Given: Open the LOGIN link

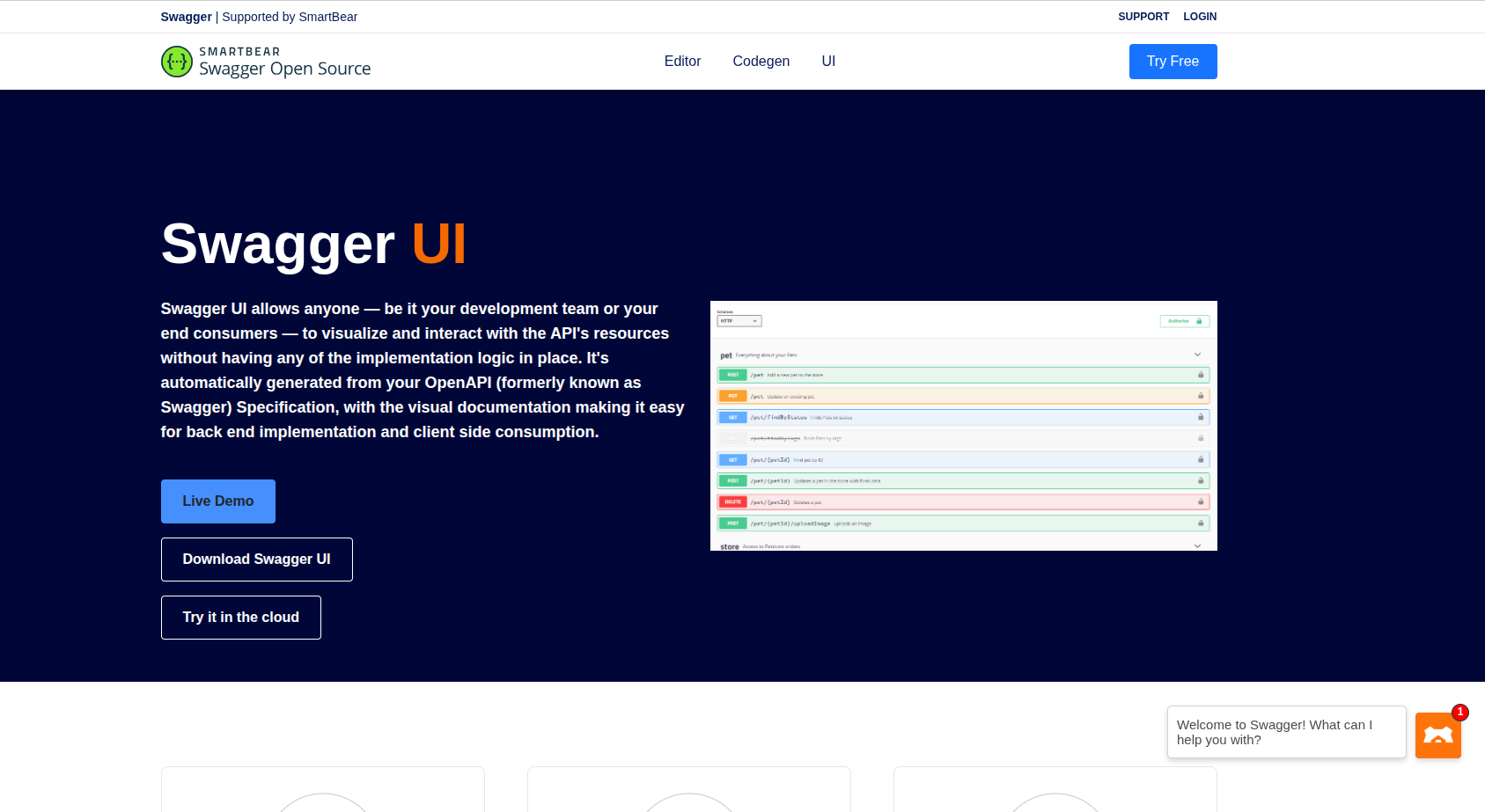Looking at the screenshot, I should (1200, 17).
